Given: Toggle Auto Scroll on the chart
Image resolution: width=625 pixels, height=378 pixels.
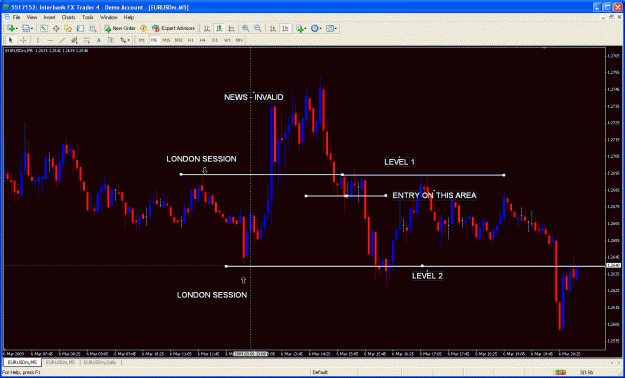Looking at the screenshot, I should click(273, 28).
